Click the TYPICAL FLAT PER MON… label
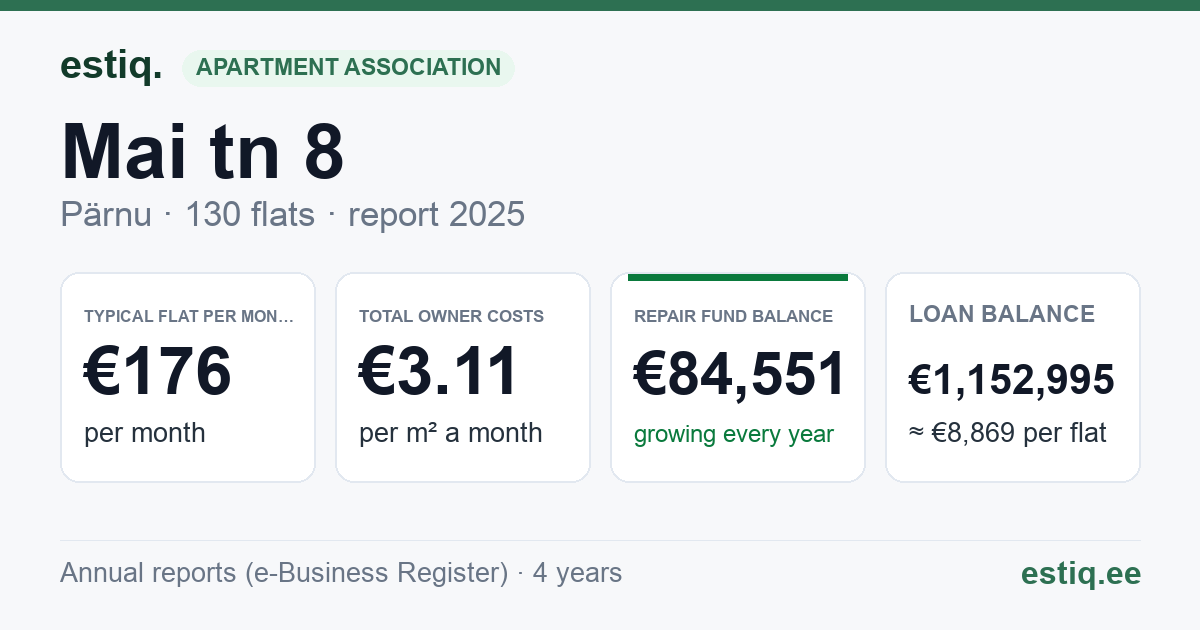This screenshot has width=1200, height=630. click(189, 316)
